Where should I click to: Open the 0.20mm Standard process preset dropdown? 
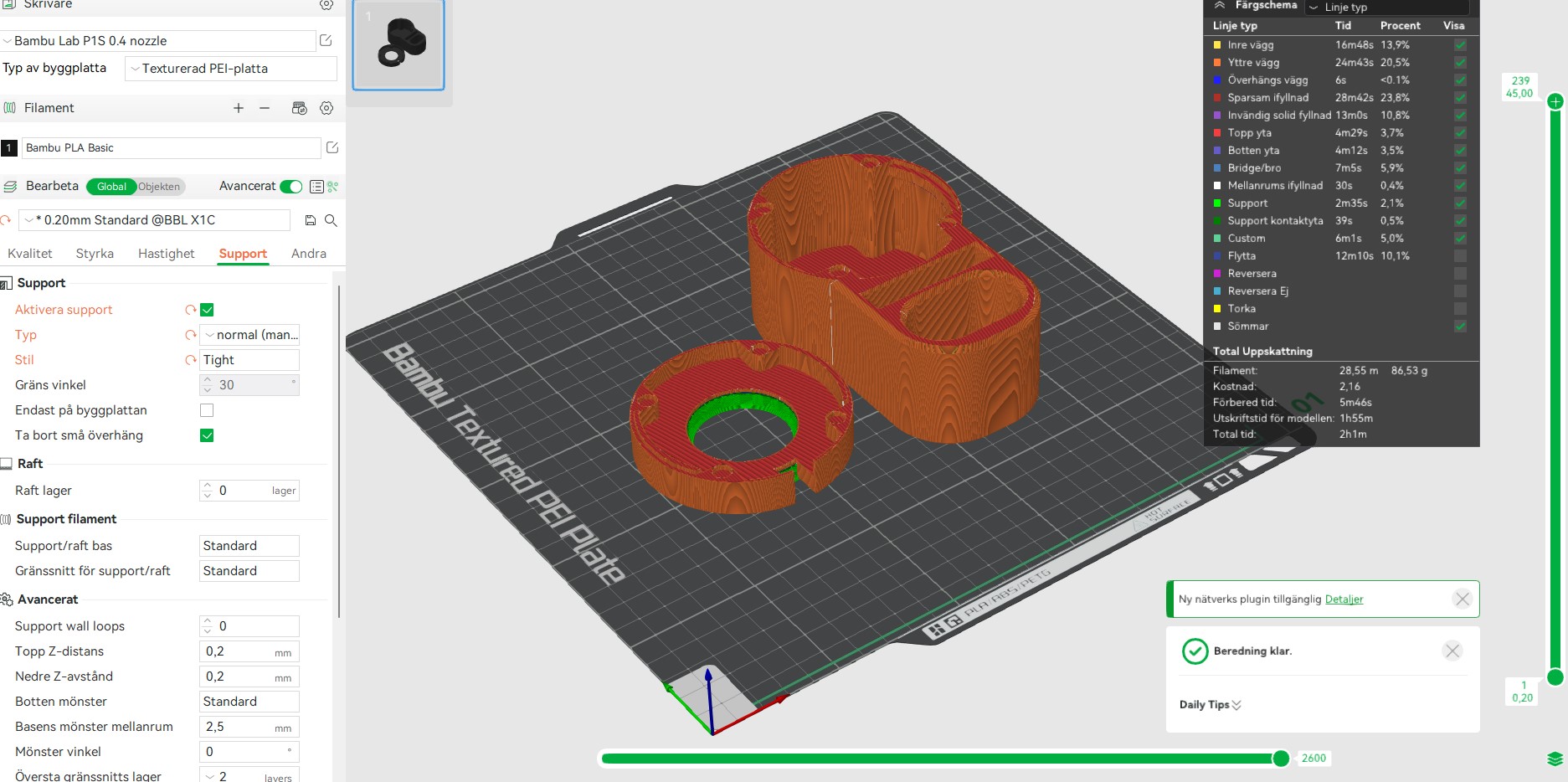155,220
